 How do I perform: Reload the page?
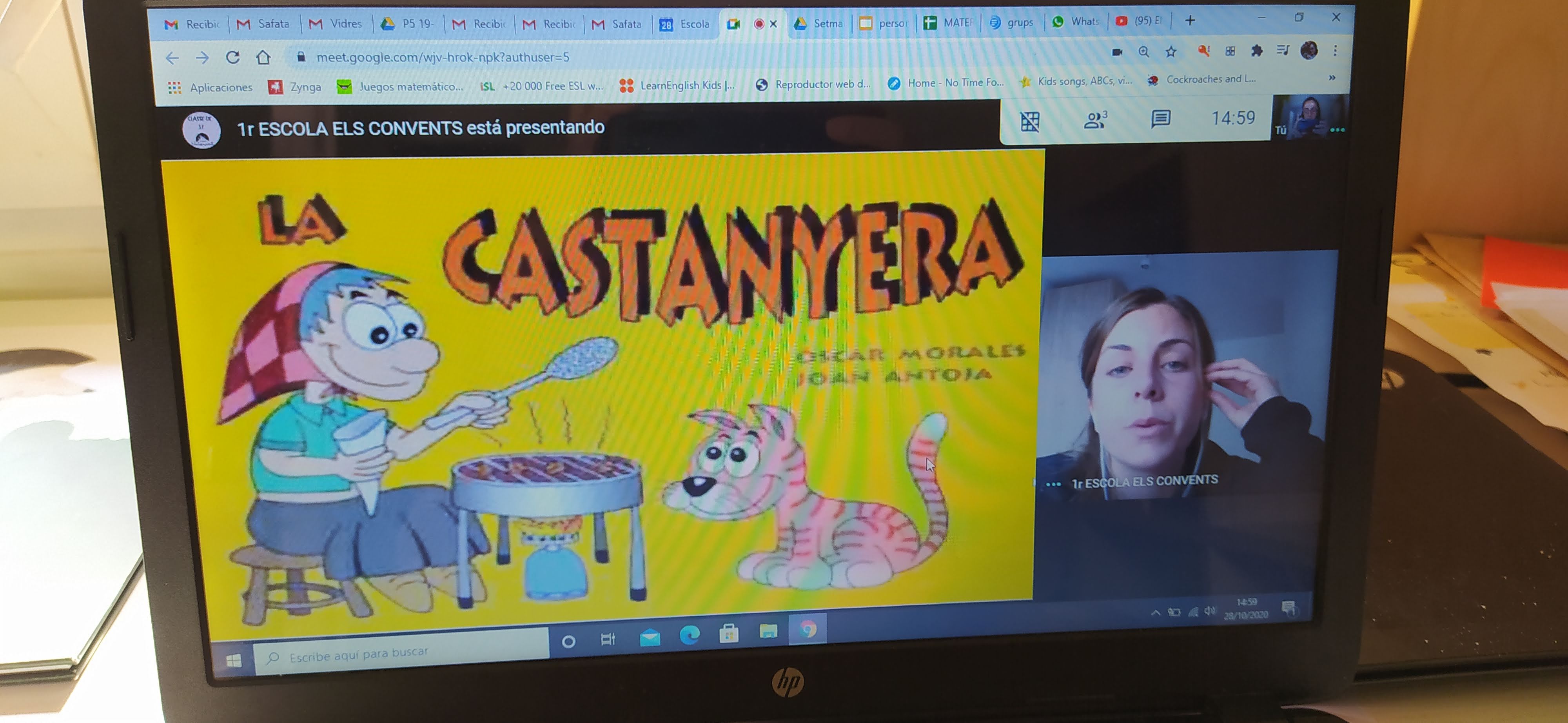pos(232,57)
